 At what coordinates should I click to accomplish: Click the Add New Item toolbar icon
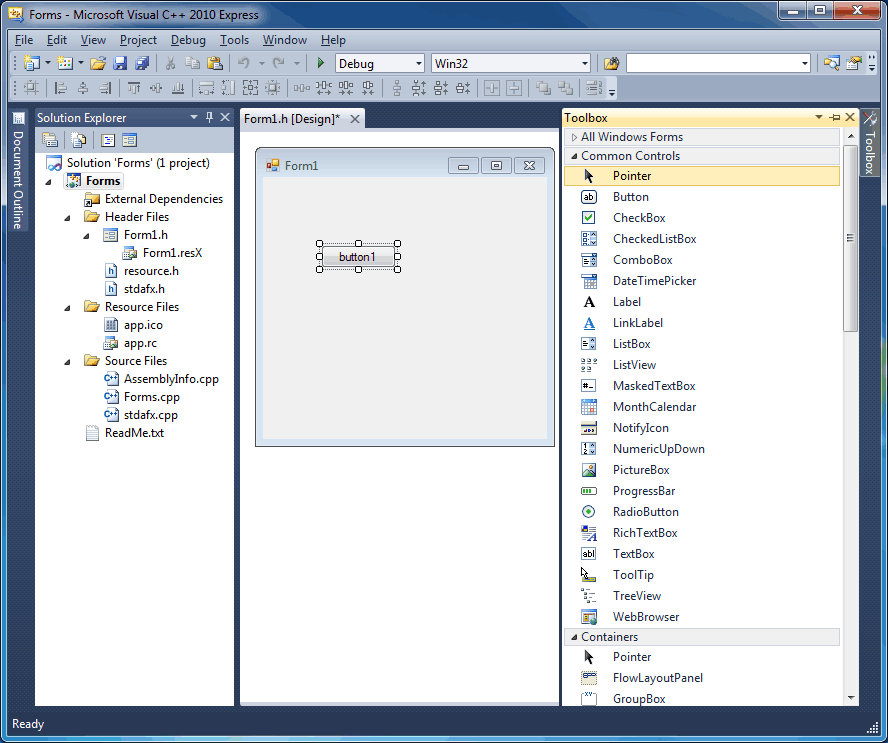tap(65, 63)
